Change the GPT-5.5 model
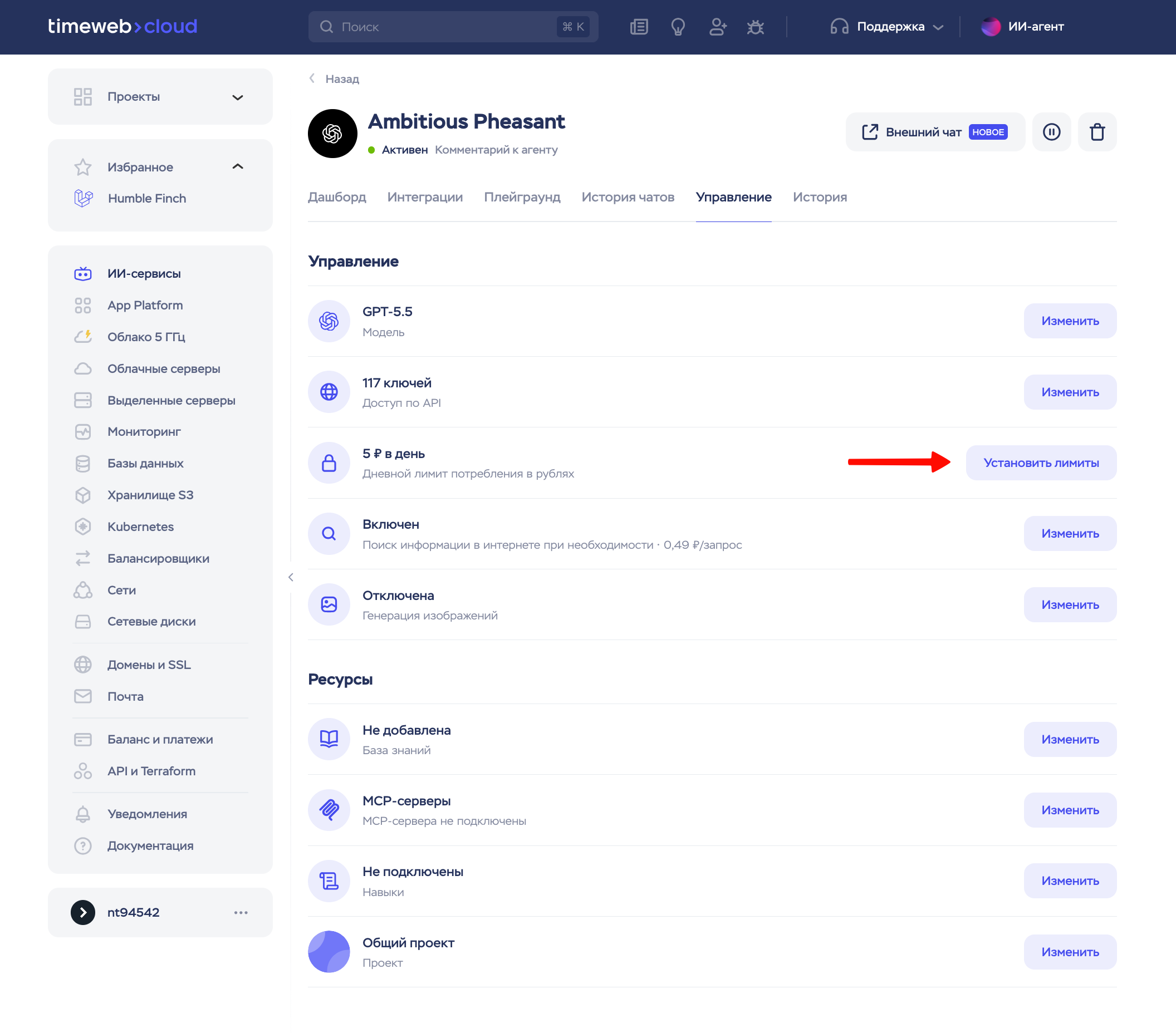Viewport: 1176px width, 1033px height. (1070, 321)
